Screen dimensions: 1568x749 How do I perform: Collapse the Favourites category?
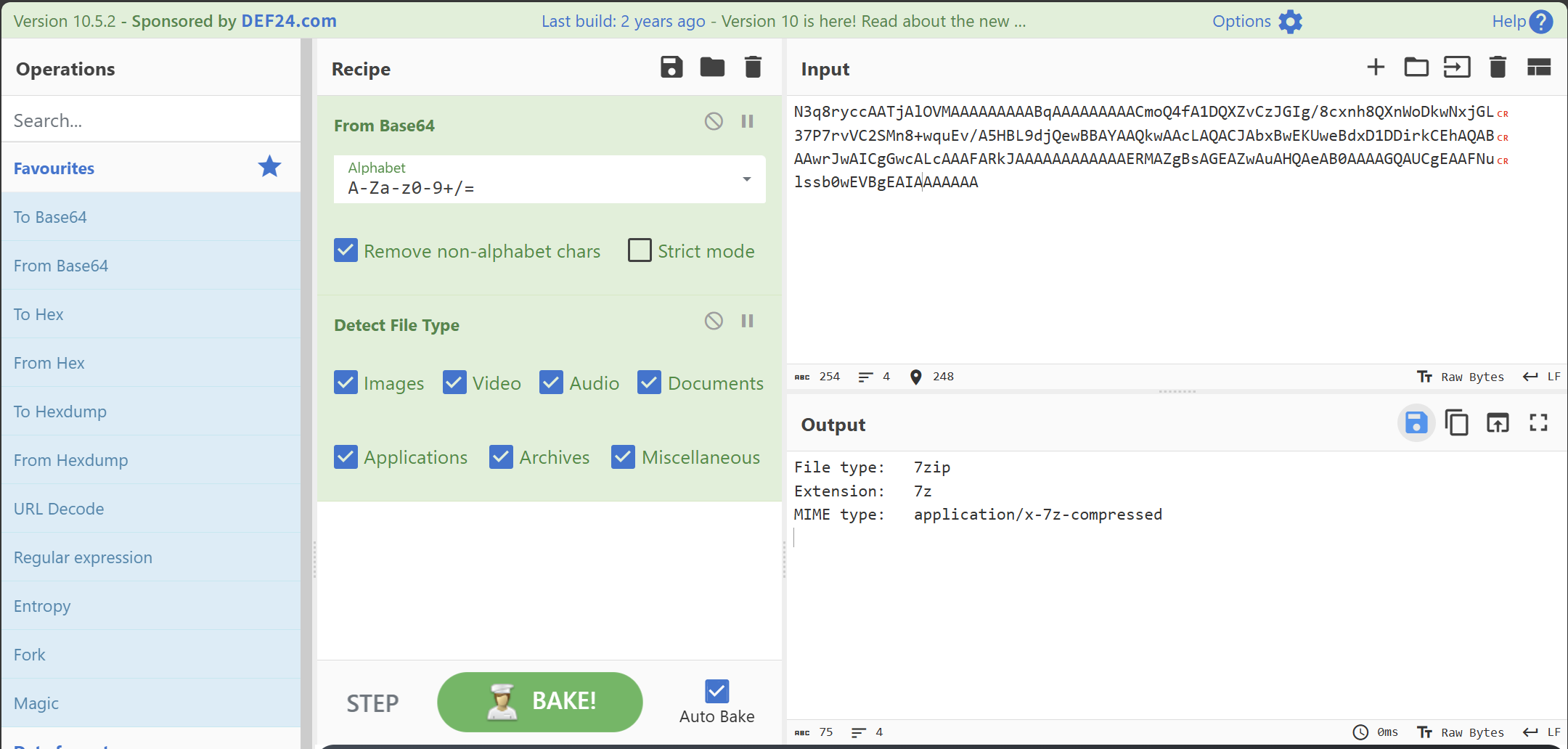click(x=150, y=168)
